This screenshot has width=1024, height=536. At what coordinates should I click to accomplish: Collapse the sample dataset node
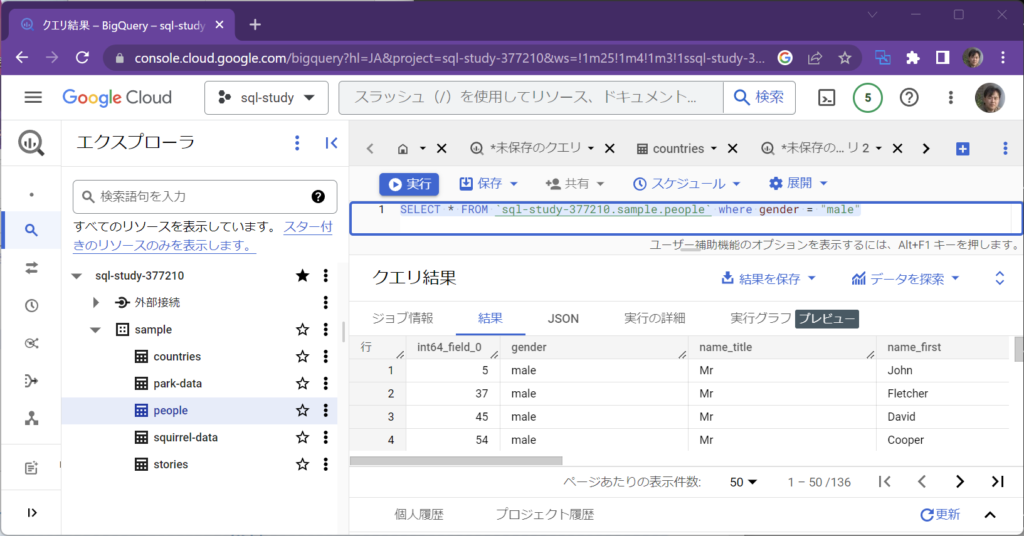click(x=95, y=330)
